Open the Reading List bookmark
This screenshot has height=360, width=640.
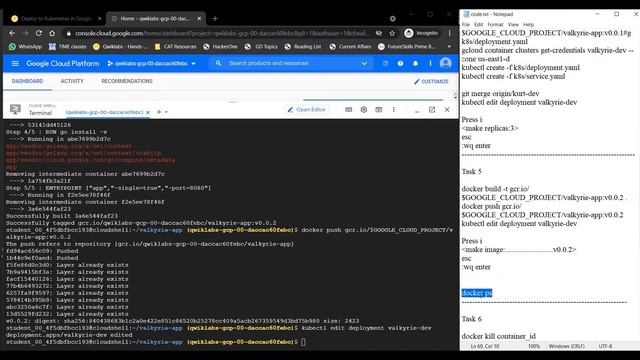tap(303, 47)
